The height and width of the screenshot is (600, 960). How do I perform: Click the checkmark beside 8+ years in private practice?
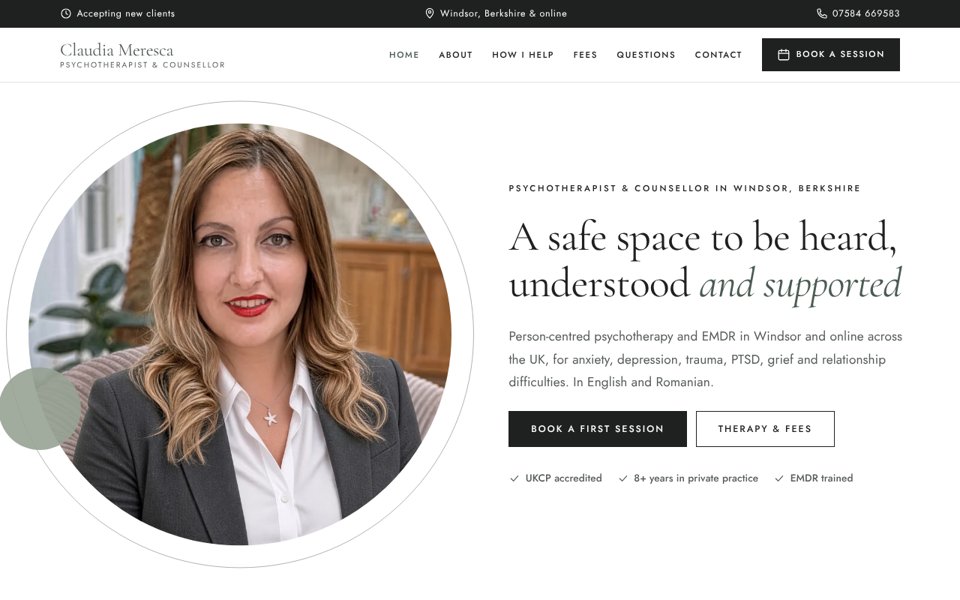(x=623, y=479)
